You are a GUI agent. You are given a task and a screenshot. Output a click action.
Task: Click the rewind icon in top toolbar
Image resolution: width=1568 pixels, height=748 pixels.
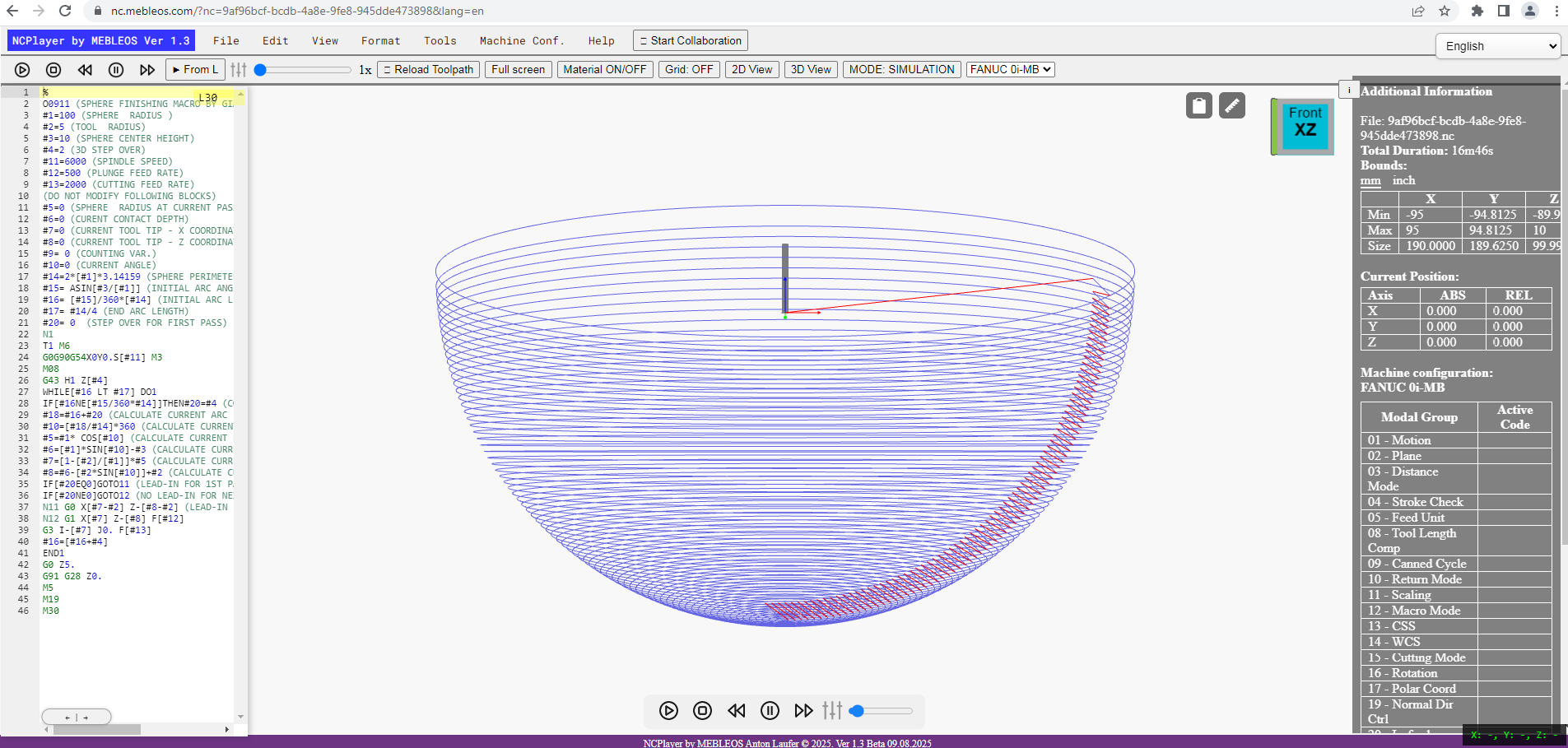coord(85,70)
